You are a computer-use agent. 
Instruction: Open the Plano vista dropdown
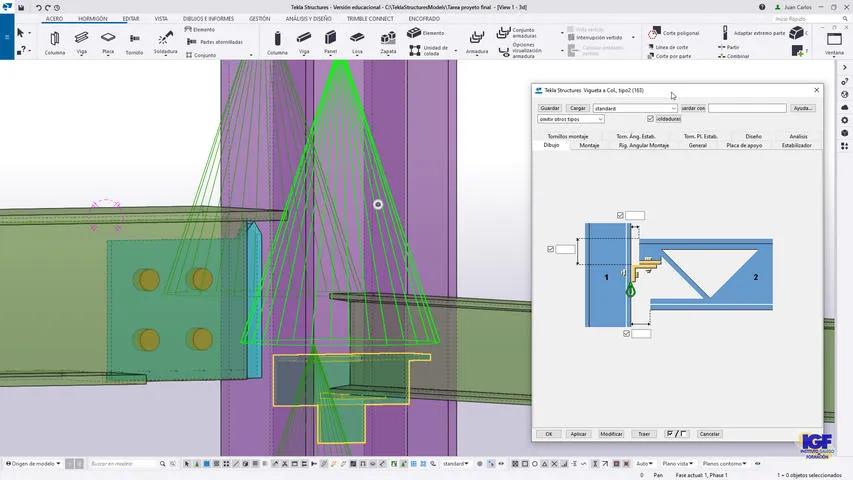(677, 464)
